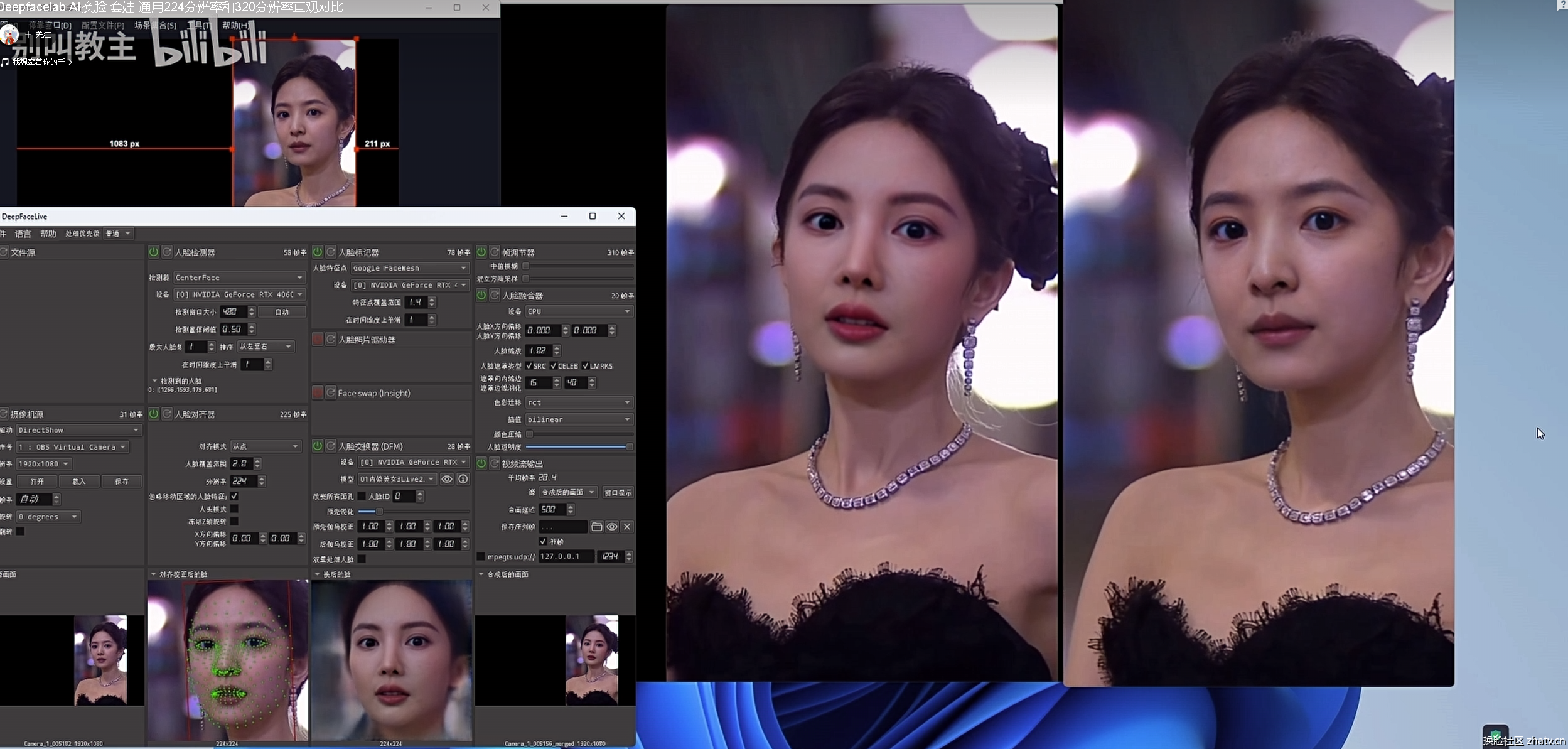Click the 关注 follow plus icon in the video overlay
Viewport: 1568px width, 749px height.
click(28, 35)
